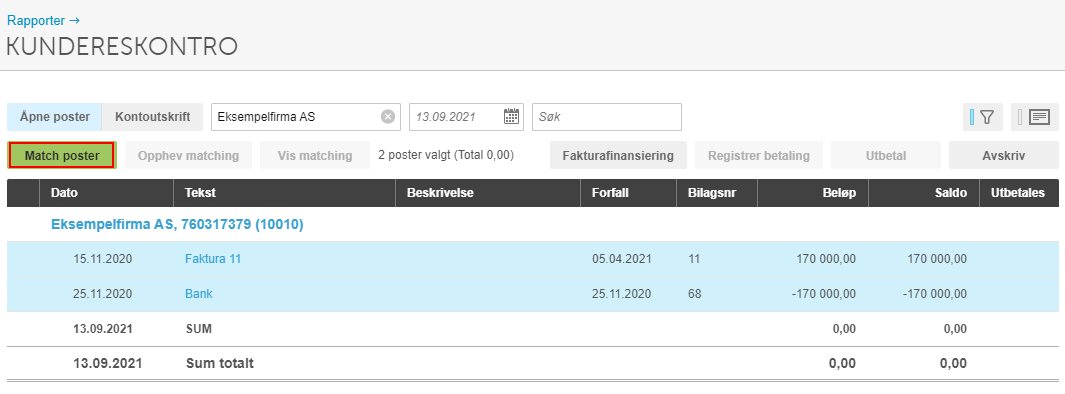
Task: Click the Utbetal button
Action: tap(886, 156)
